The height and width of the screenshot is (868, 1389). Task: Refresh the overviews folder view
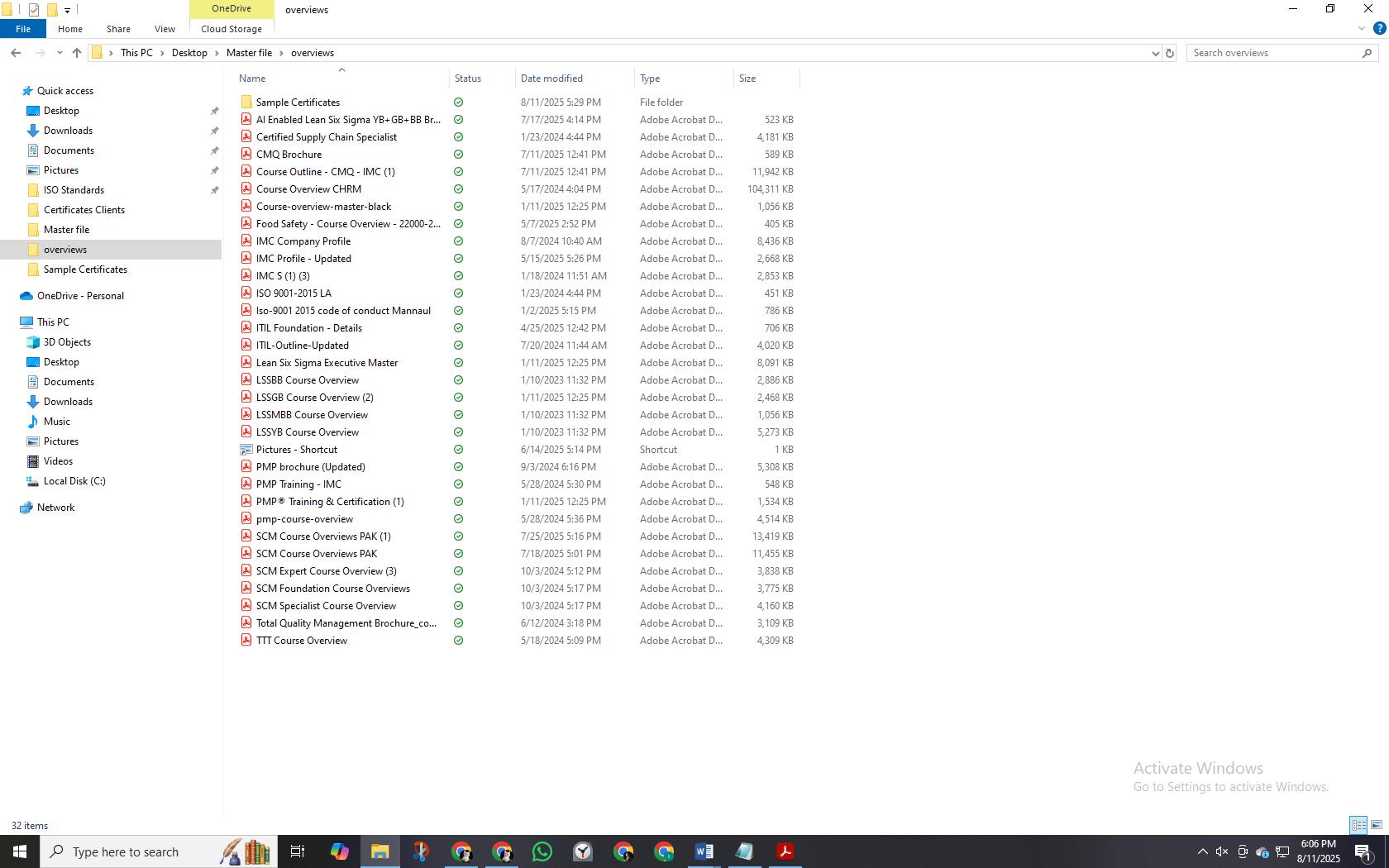(1170, 53)
